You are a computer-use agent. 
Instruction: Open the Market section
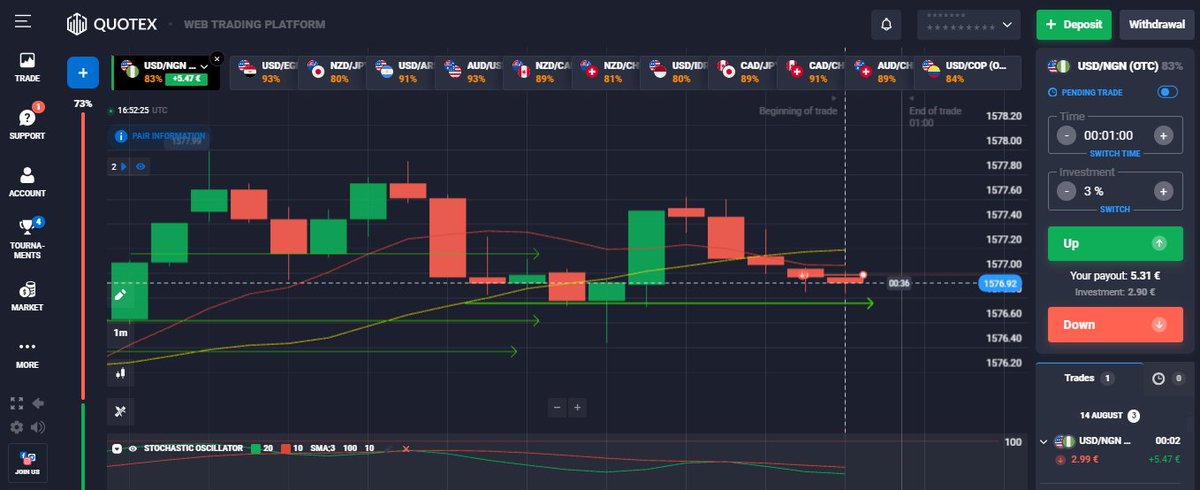click(x=27, y=296)
